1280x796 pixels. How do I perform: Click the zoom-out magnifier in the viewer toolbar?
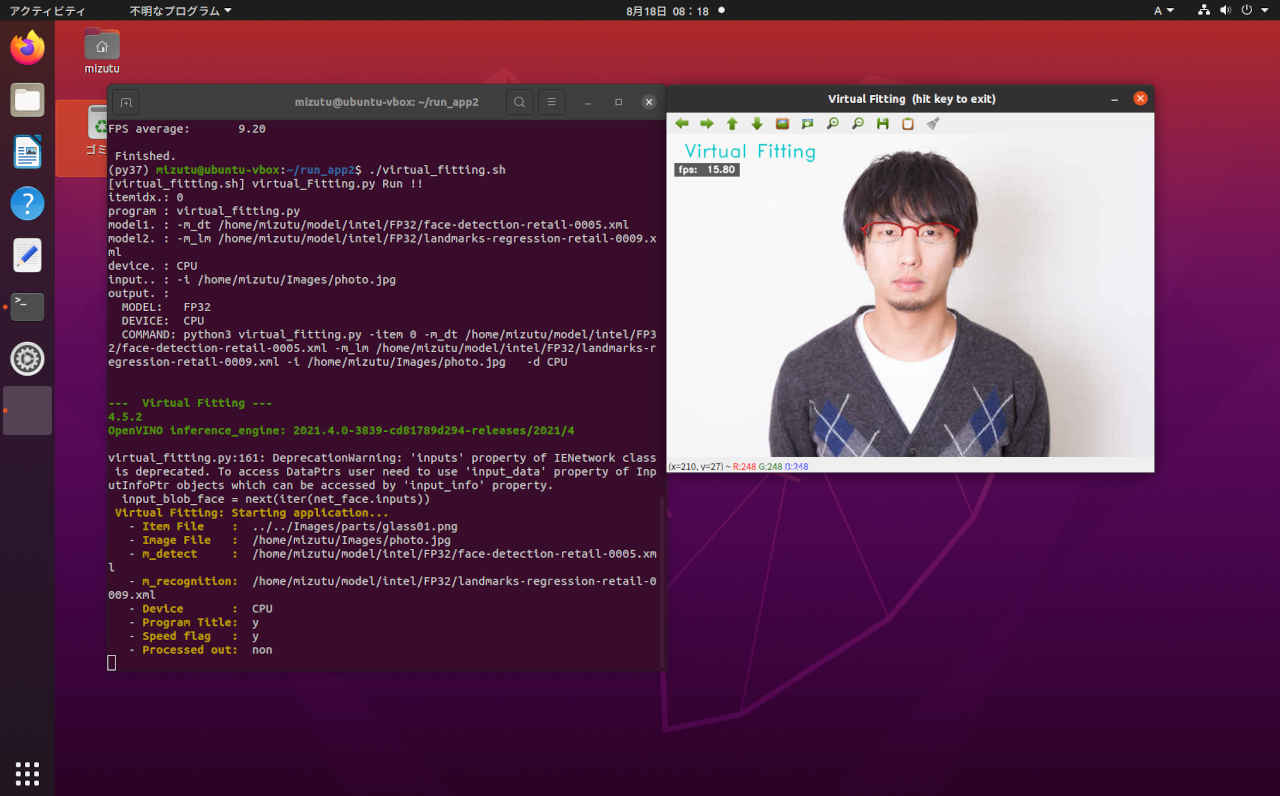857,124
